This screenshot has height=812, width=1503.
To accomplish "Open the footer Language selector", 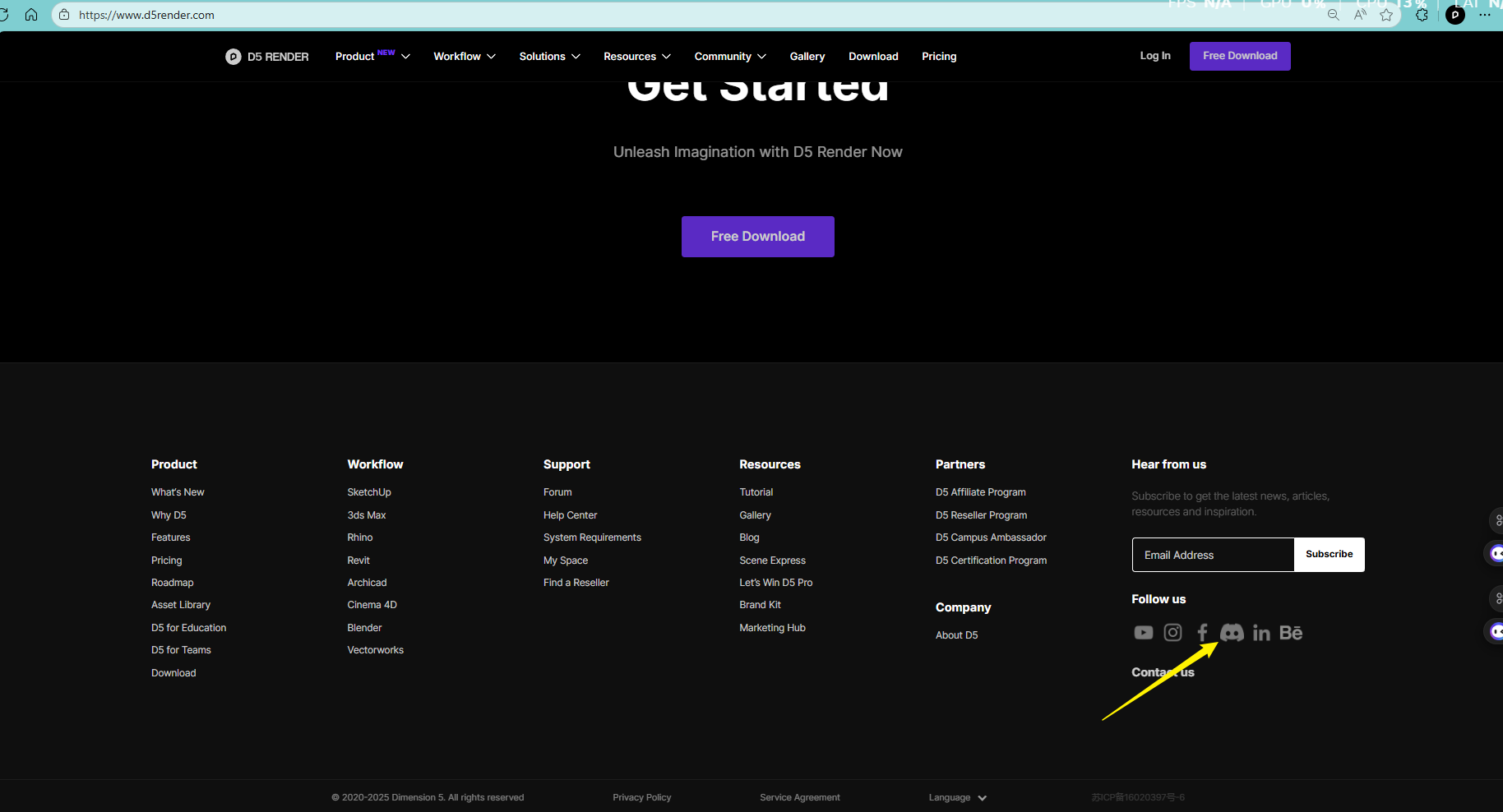I will click(957, 797).
